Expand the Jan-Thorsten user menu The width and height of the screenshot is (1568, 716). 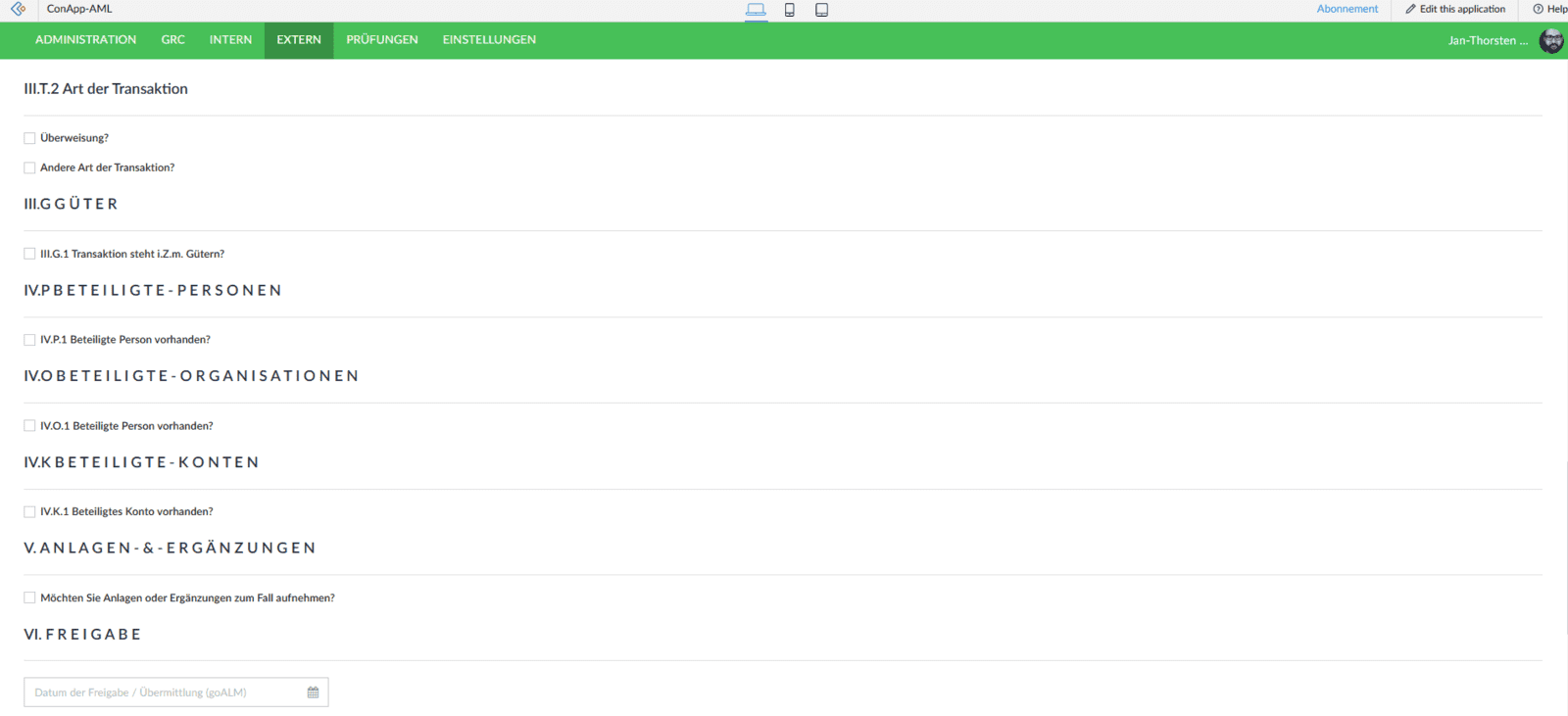point(1487,40)
